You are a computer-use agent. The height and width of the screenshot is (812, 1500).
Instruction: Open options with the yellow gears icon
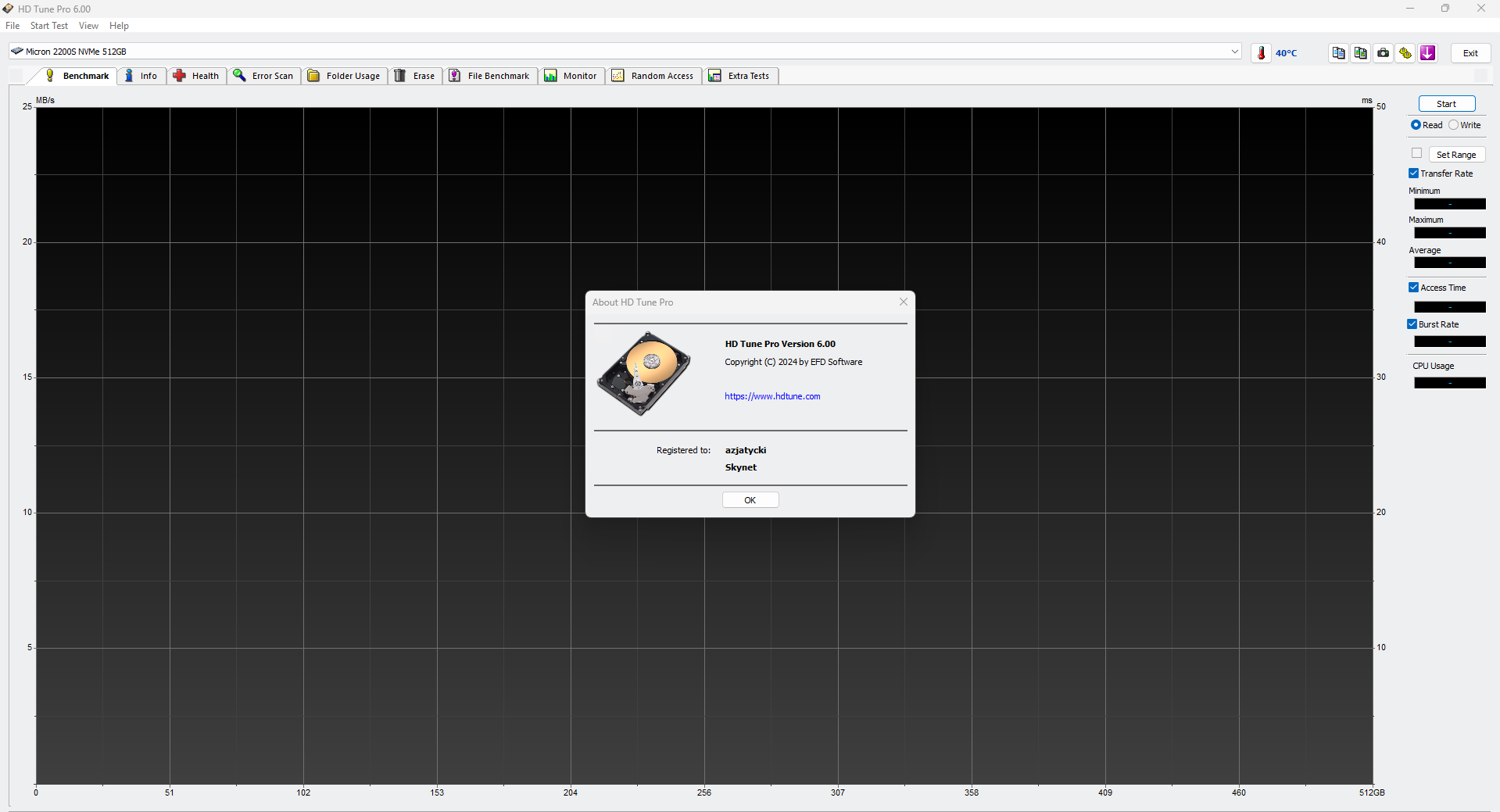[1405, 53]
